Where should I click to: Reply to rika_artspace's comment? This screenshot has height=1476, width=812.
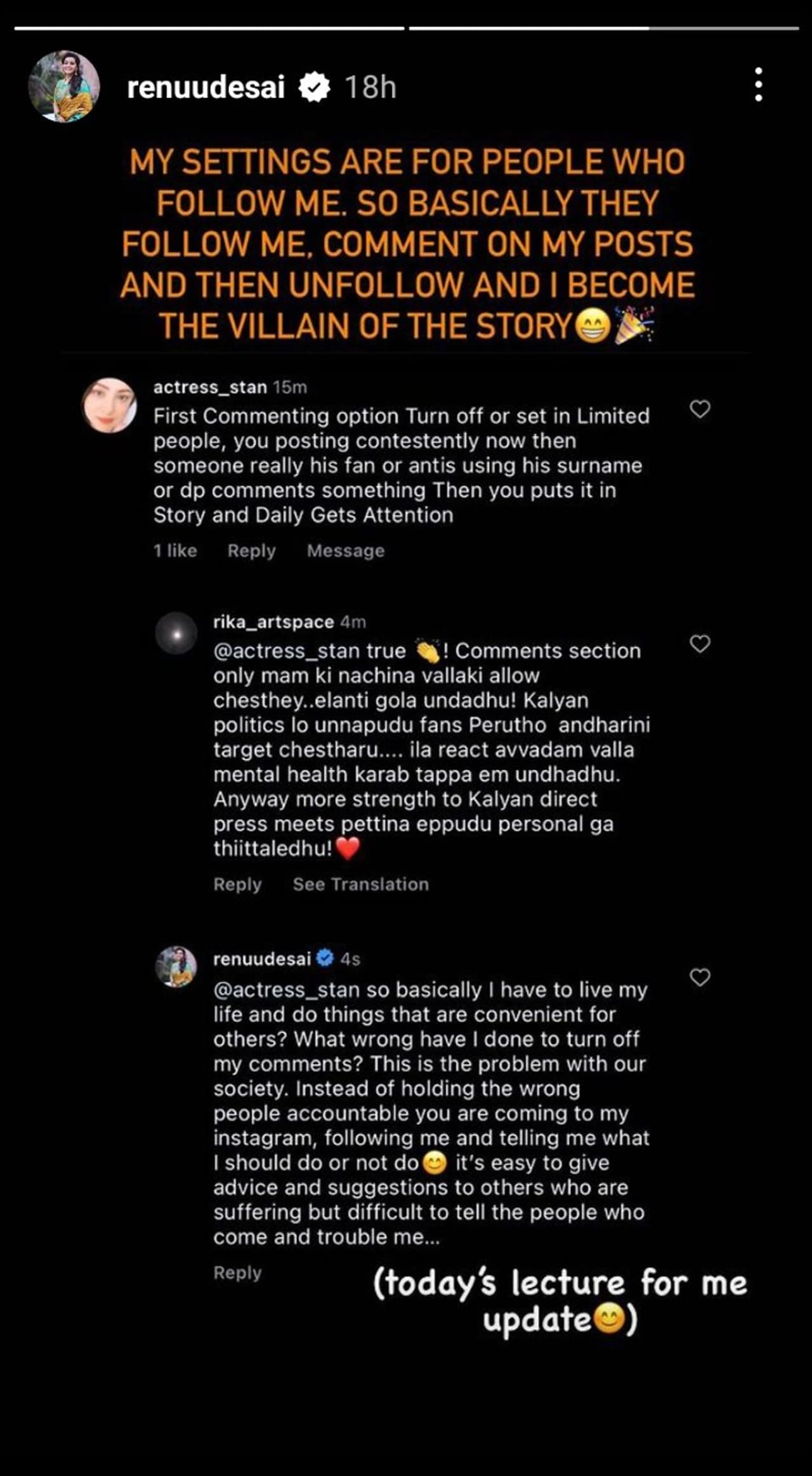click(x=237, y=884)
